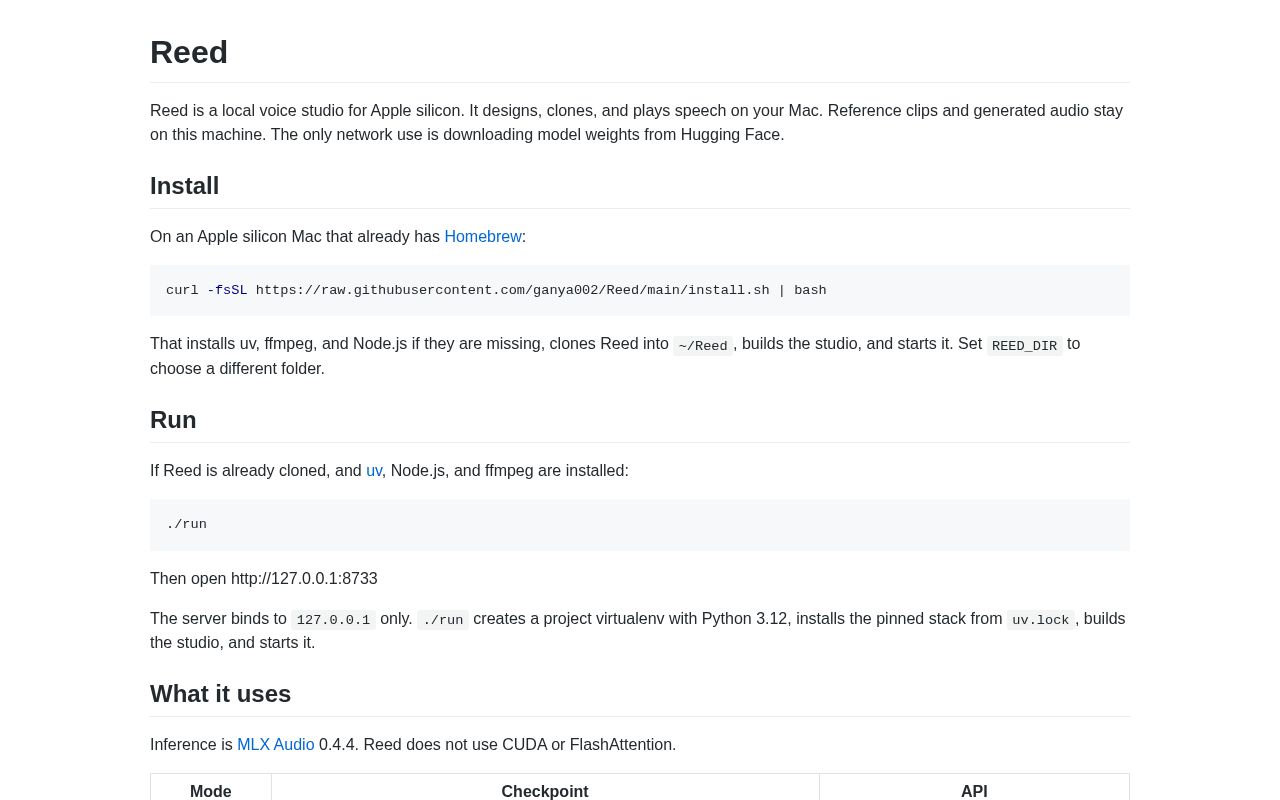Screen dimensions: 1280x800
Task: Click the Then open http://127.0.0.1:8733 text
Action: (x=264, y=579)
